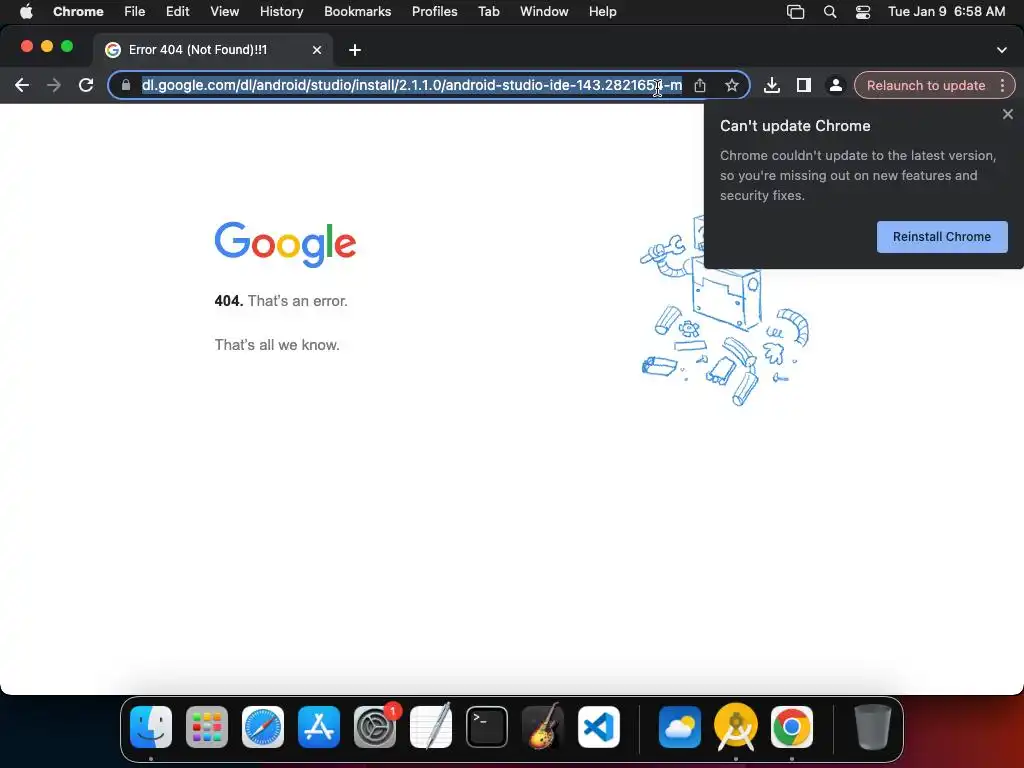Screen dimensions: 1024x768
Task: Click the 'That's all we know.' text
Action: point(277,345)
